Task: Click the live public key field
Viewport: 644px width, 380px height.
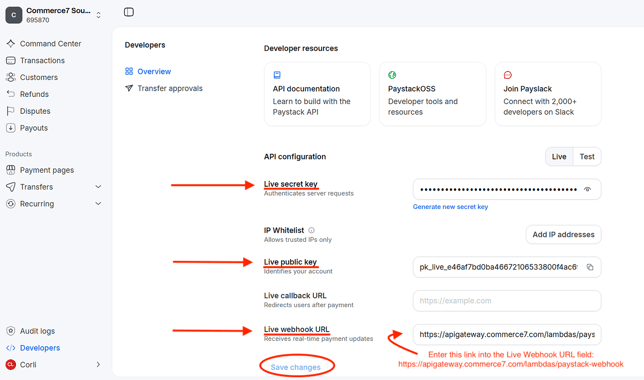Action: [507, 267]
